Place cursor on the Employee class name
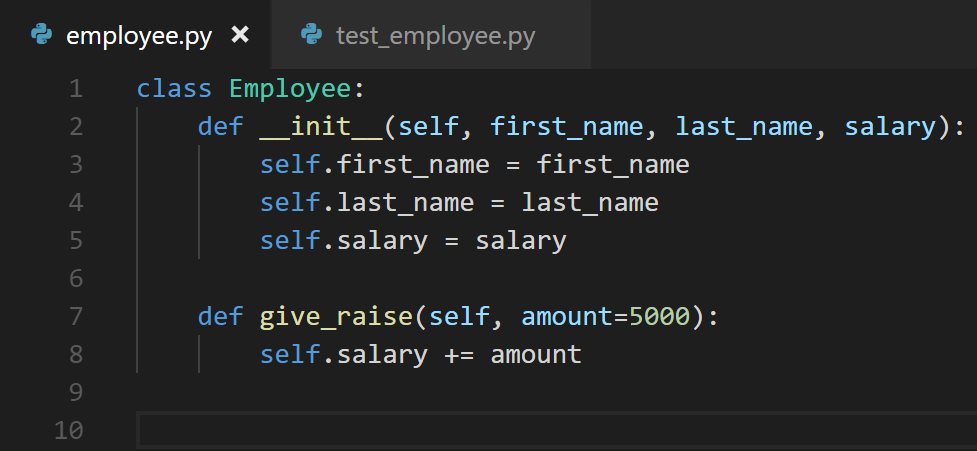This screenshot has height=451, width=977. pyautogui.click(x=290, y=88)
